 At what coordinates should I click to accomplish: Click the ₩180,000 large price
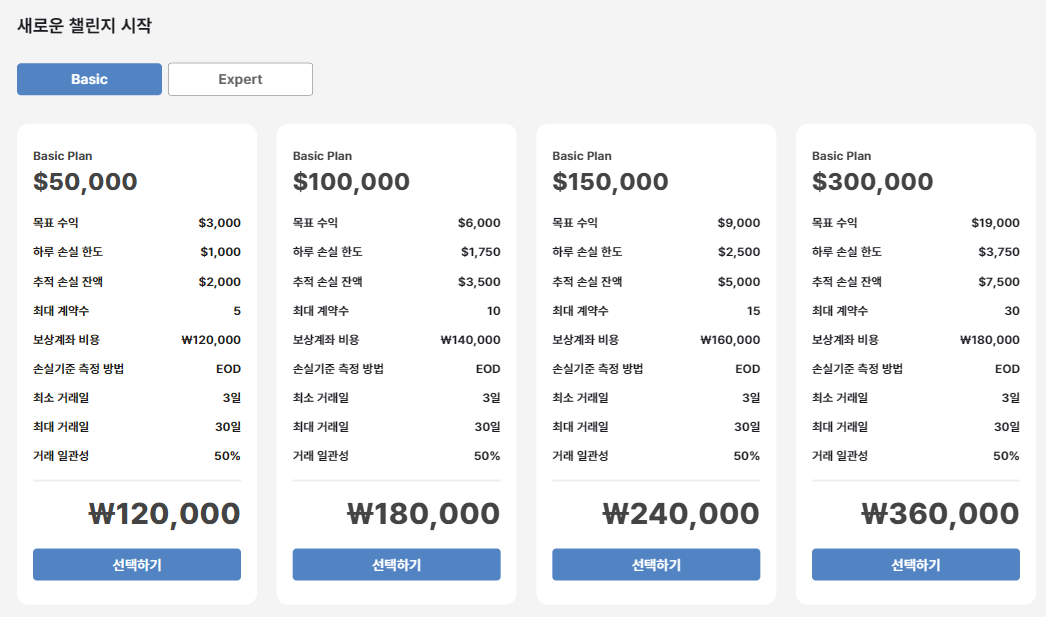[423, 514]
